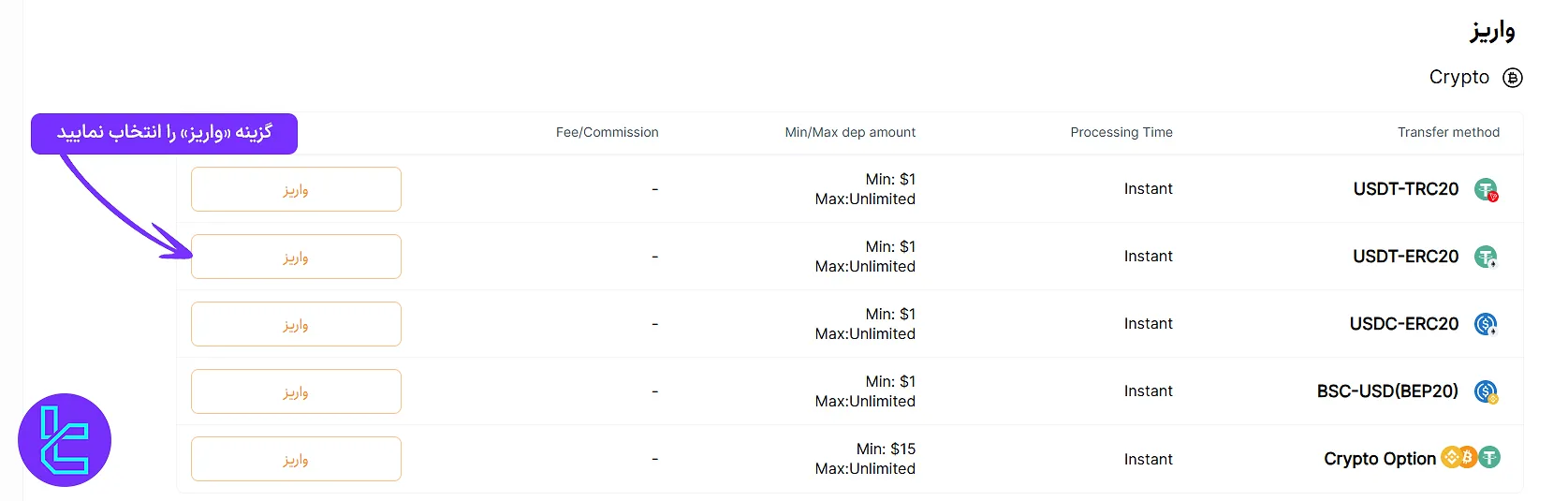The height and width of the screenshot is (501, 1568).
Task: Click the USDC-ERC20 coin icon
Action: pos(1486,324)
